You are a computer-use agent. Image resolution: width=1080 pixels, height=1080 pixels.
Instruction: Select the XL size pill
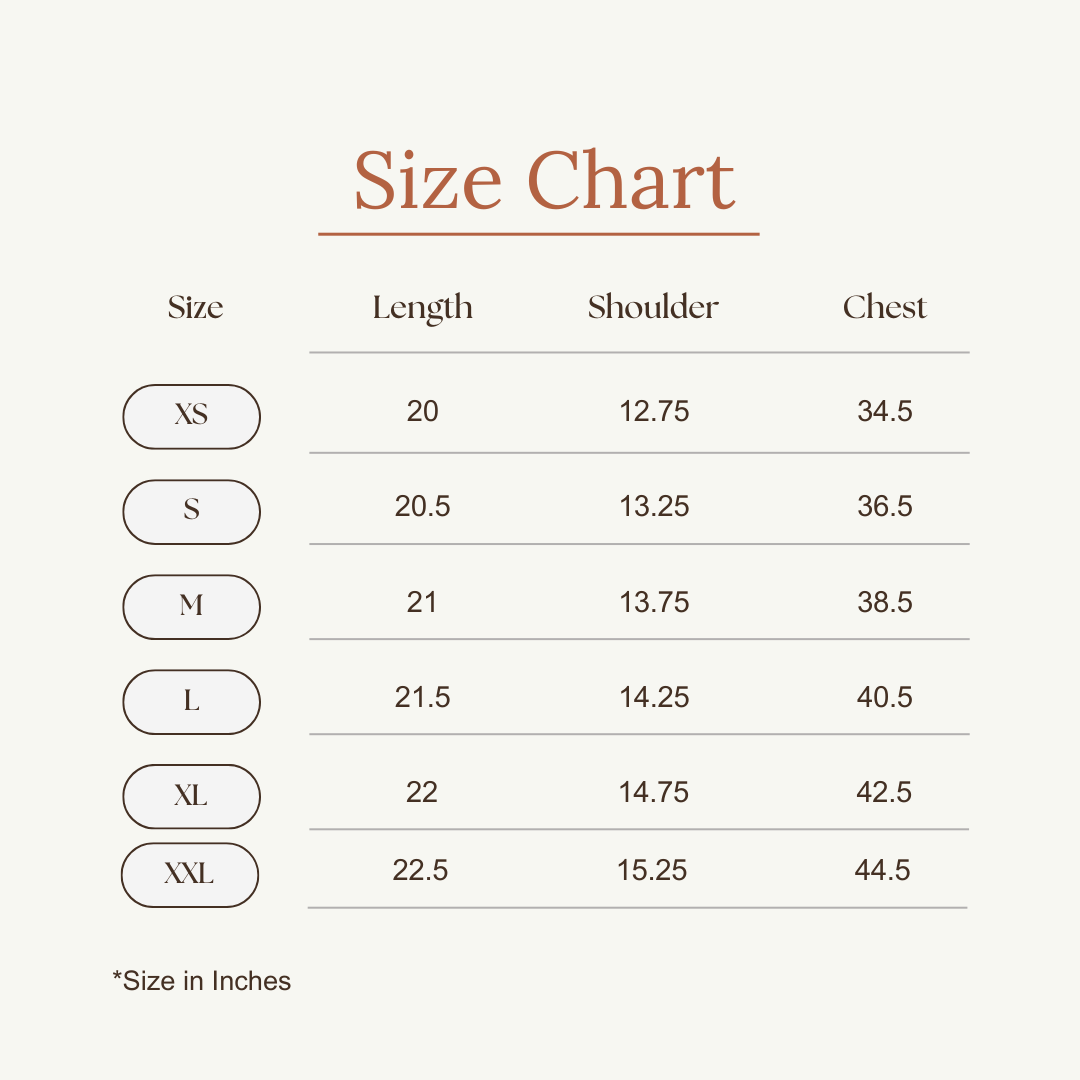click(x=191, y=796)
